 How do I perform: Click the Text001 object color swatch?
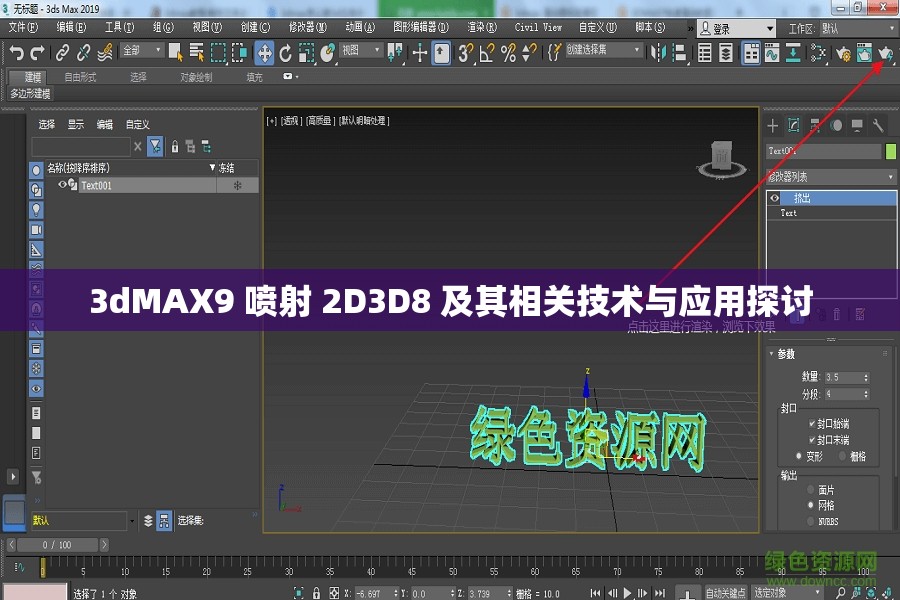(891, 151)
